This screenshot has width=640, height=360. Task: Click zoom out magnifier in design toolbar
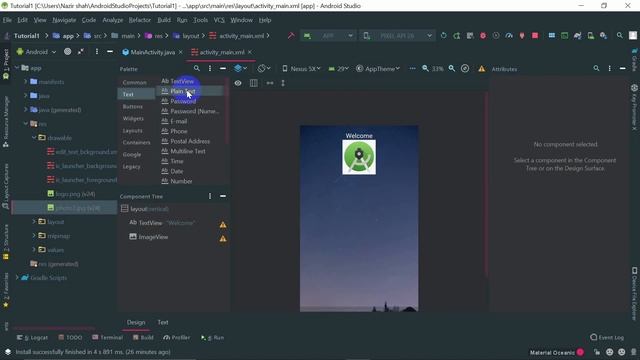tap(425, 69)
